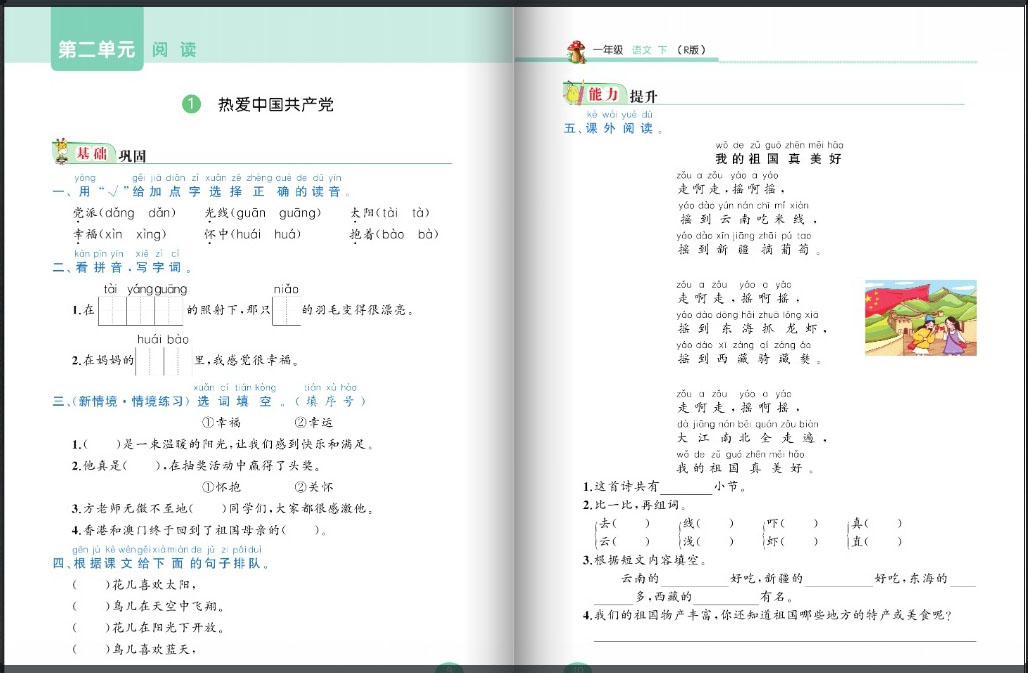The height and width of the screenshot is (673, 1028).
Task: Click the 五、课外阅读 heading
Action: (x=614, y=128)
